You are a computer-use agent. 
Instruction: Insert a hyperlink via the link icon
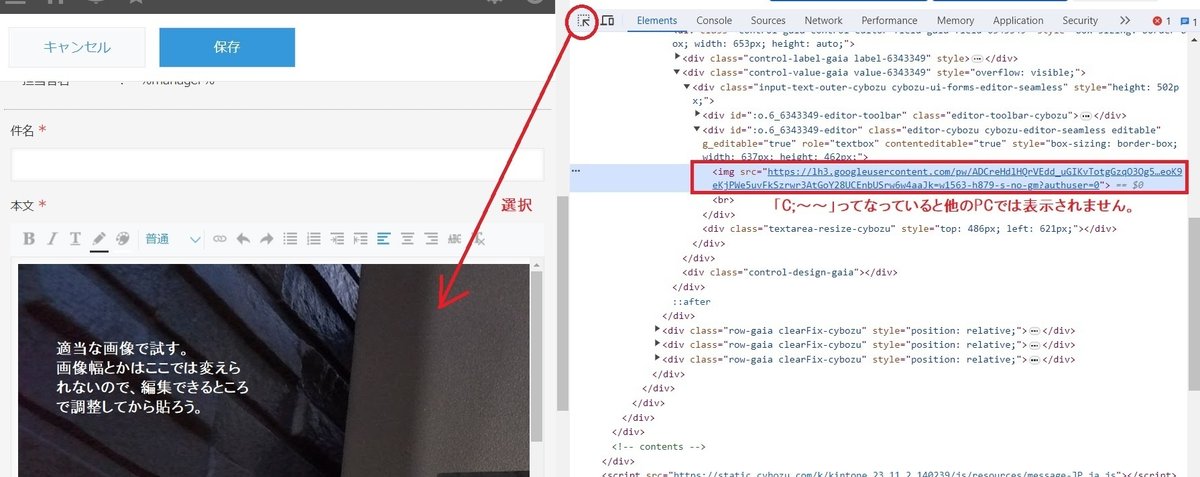[219, 239]
